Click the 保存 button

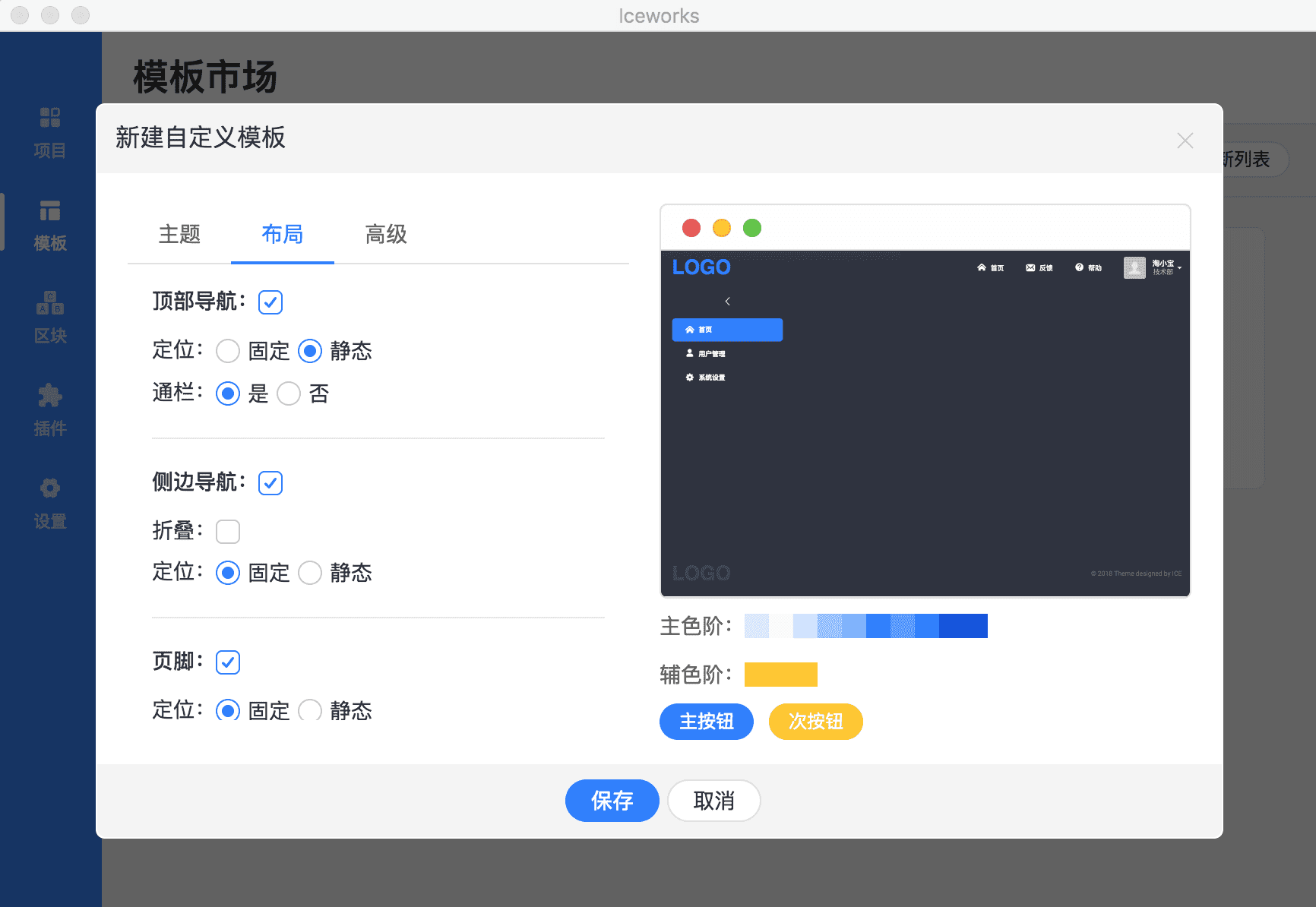(612, 801)
